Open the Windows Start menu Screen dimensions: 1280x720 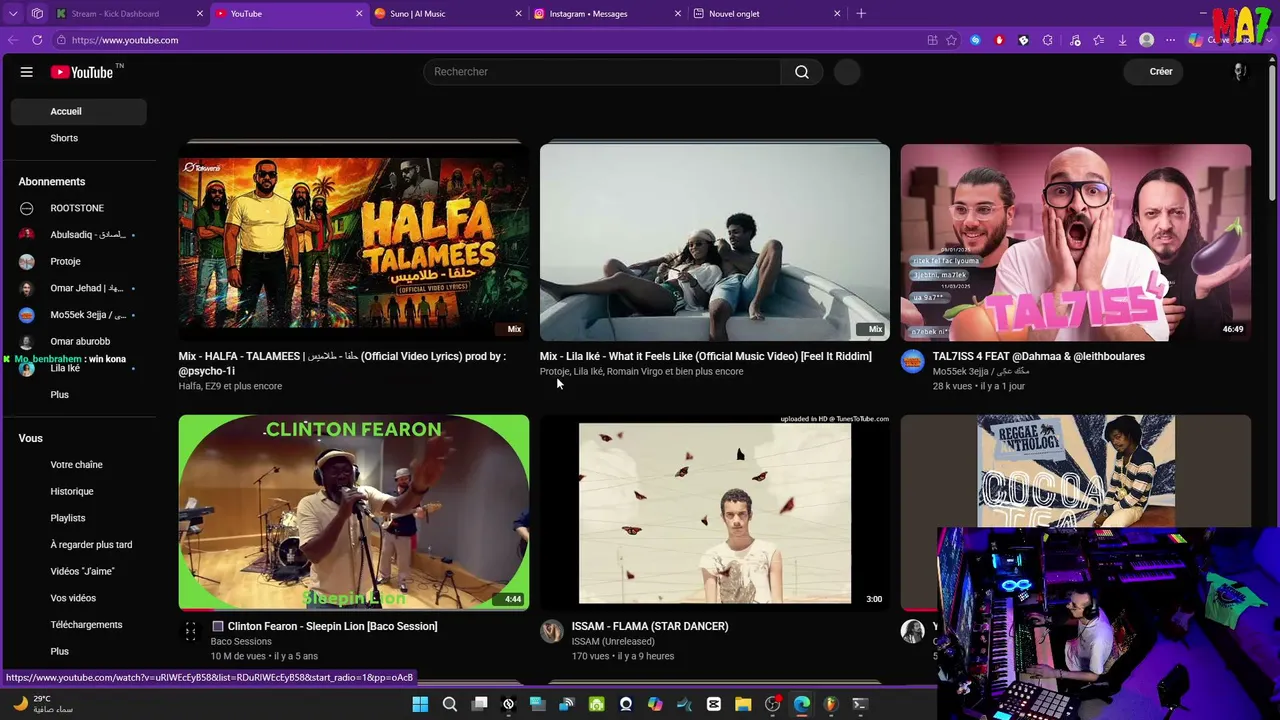click(x=420, y=704)
